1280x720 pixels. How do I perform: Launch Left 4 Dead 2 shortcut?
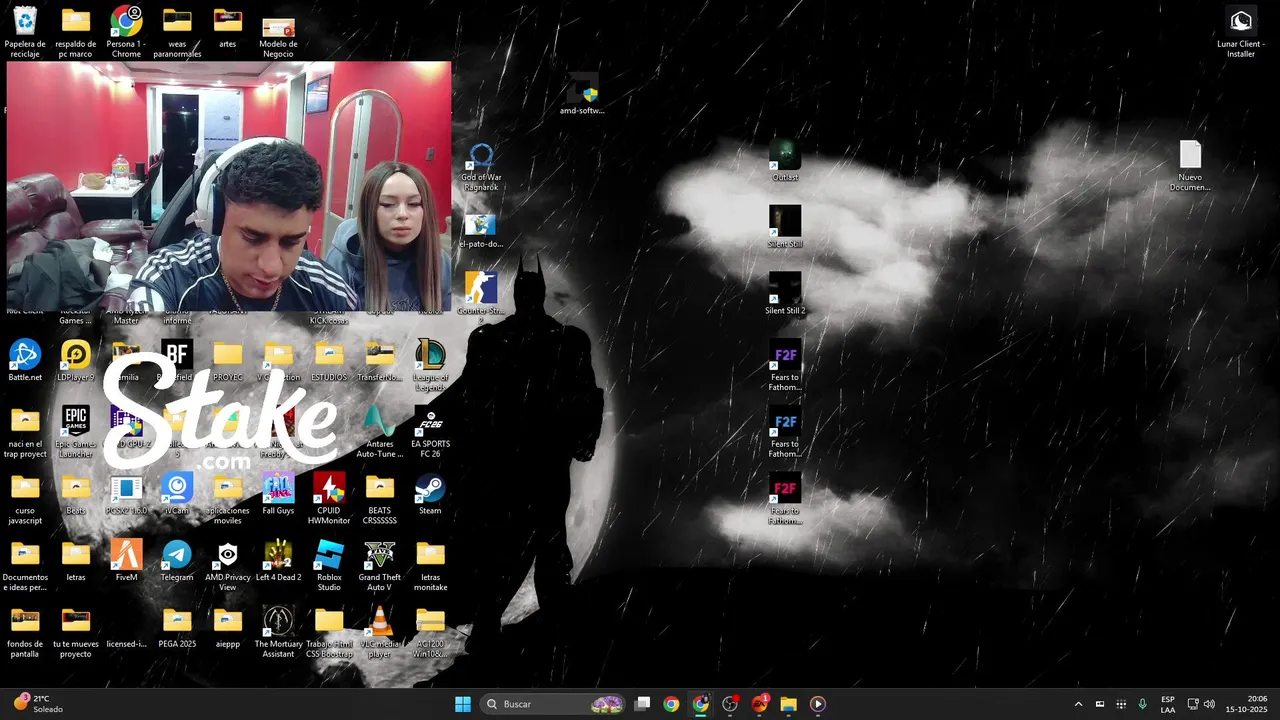click(x=278, y=560)
